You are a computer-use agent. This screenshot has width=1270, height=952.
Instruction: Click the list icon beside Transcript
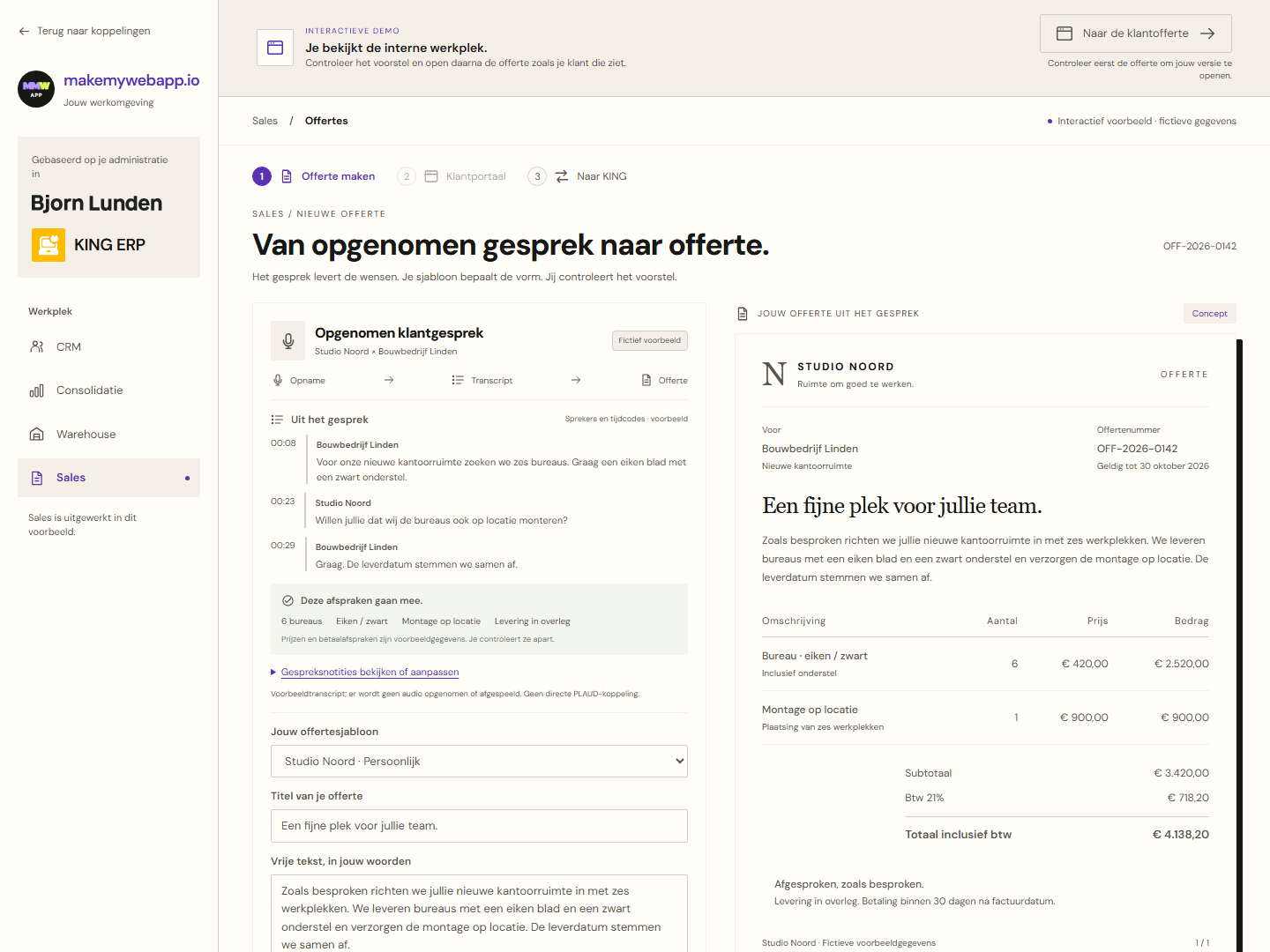458,381
